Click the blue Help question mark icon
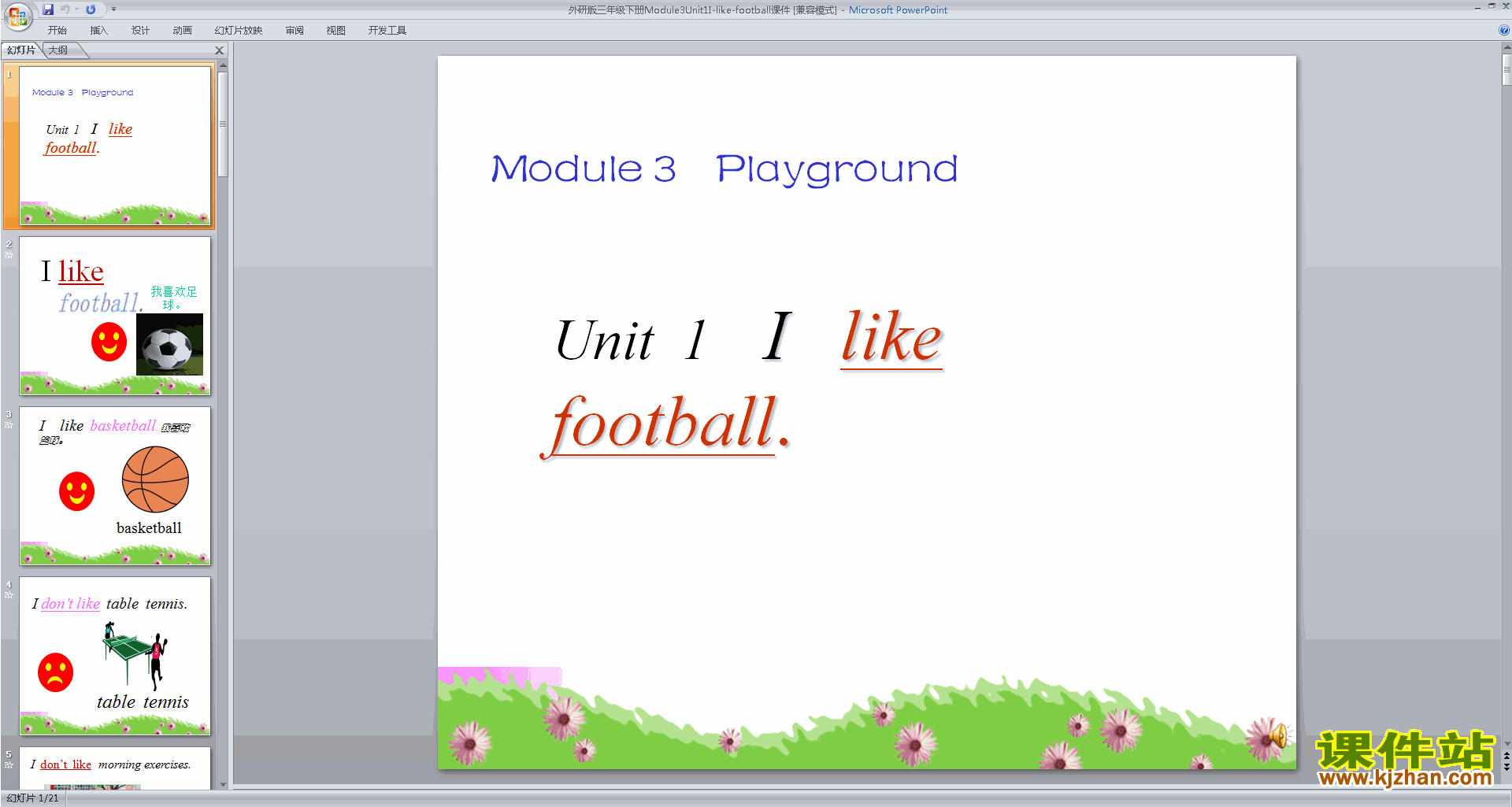1512x807 pixels. (1503, 31)
